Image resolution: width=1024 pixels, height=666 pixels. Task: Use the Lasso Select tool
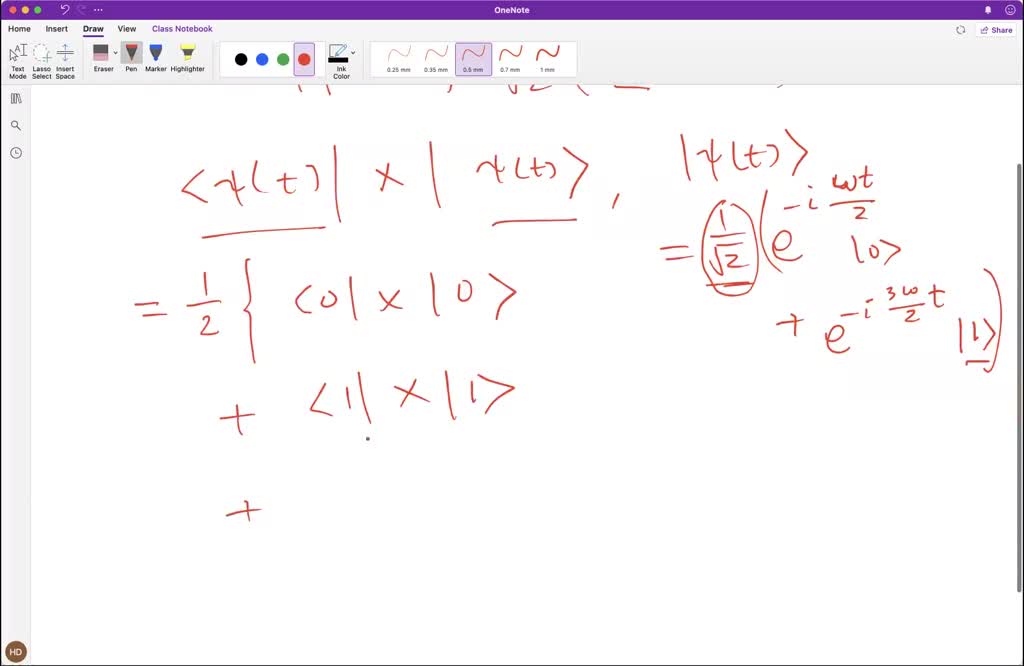click(x=40, y=60)
